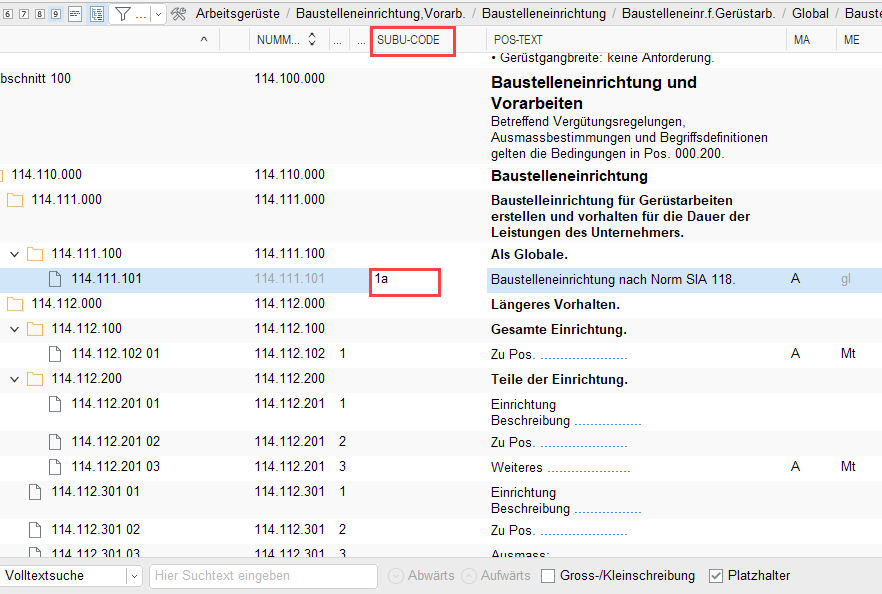Click the 'Als Globale.' position text

click(x=529, y=255)
